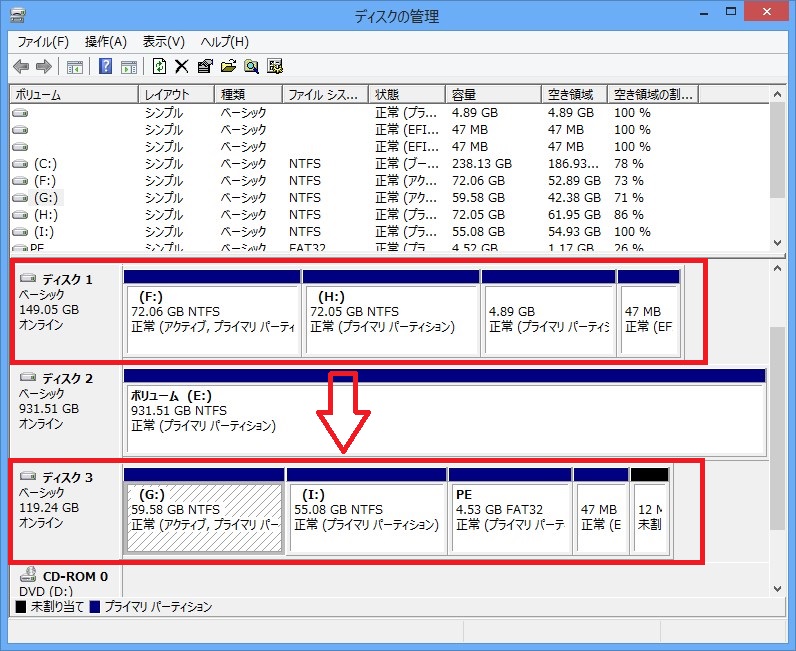Select the 12 MB unallocated space on Disk 3

coord(650,511)
